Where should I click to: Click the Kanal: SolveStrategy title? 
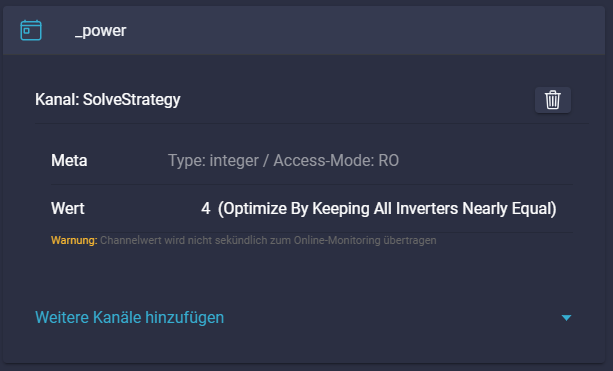[108, 100]
